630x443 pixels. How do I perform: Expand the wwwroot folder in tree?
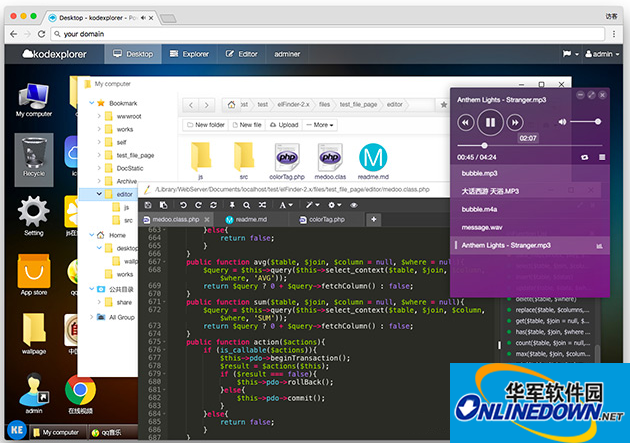[99, 116]
